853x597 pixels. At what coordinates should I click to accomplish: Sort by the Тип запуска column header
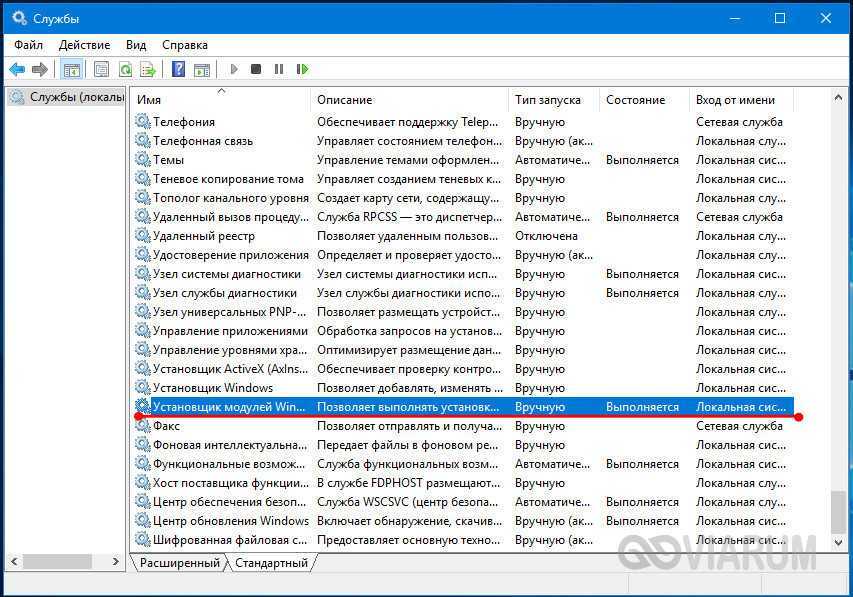pyautogui.click(x=547, y=100)
